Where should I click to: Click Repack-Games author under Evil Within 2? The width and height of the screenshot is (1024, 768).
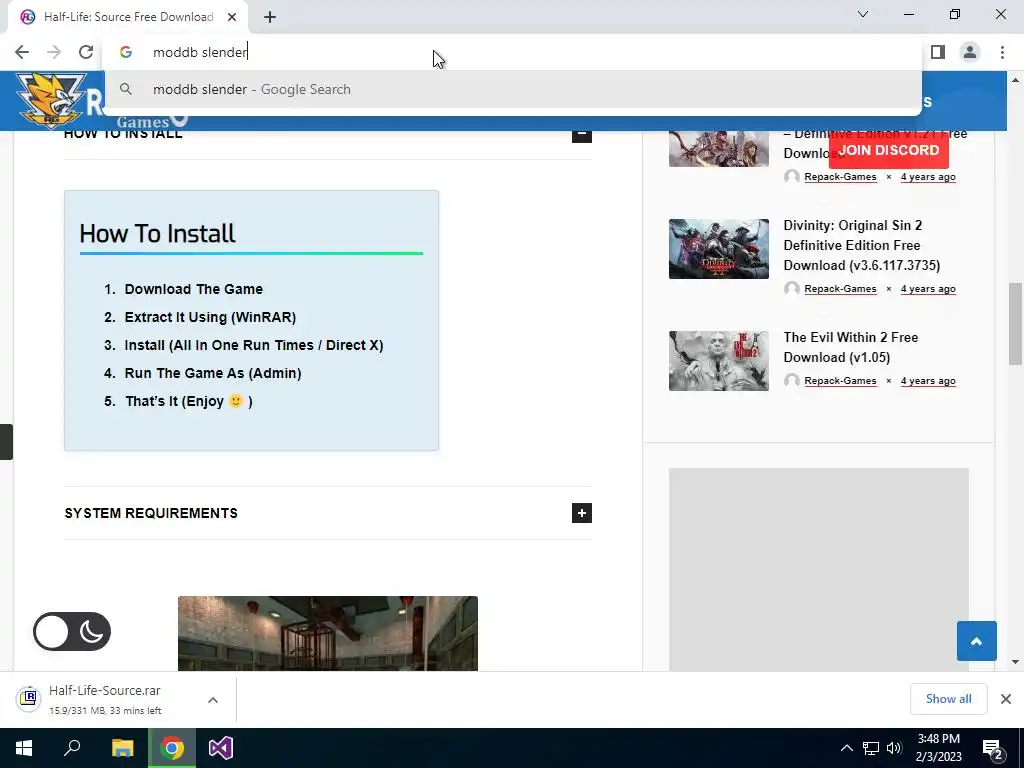840,381
